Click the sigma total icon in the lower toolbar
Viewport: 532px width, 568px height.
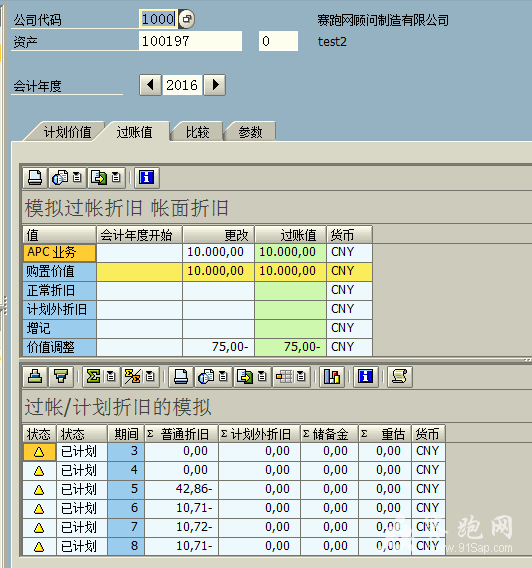point(93,377)
